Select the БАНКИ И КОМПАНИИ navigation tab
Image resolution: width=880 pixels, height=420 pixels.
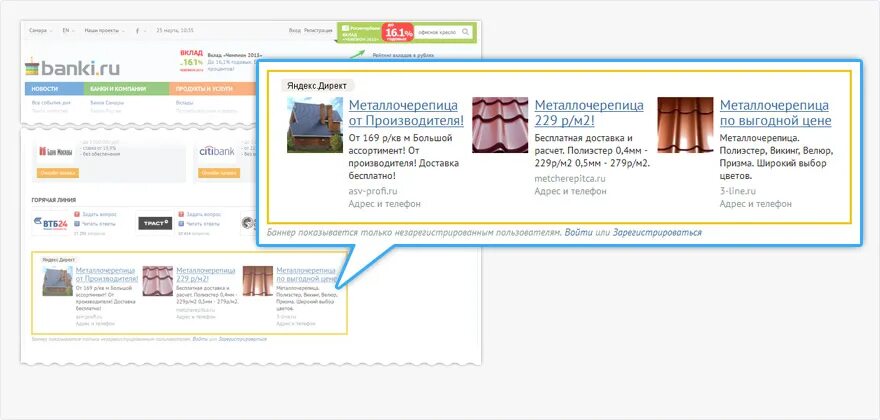[x=126, y=89]
